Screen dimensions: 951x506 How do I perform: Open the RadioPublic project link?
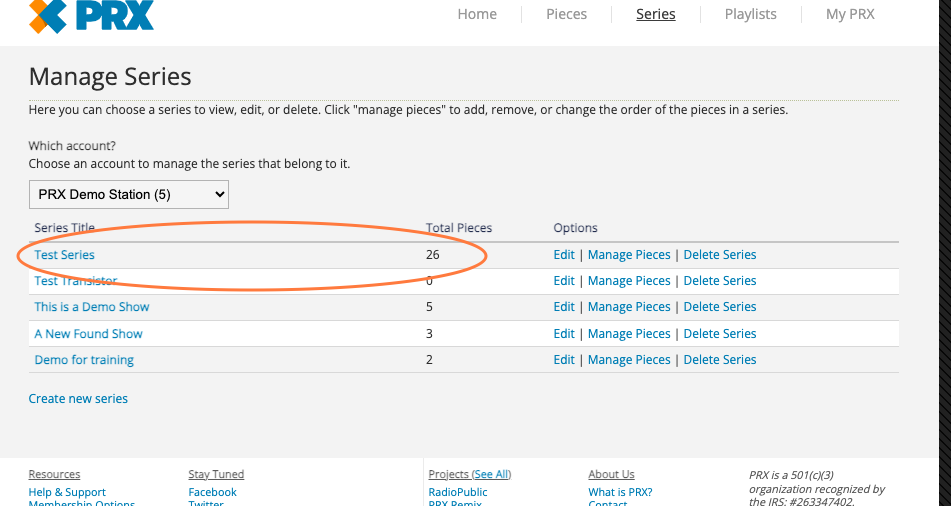click(x=458, y=492)
